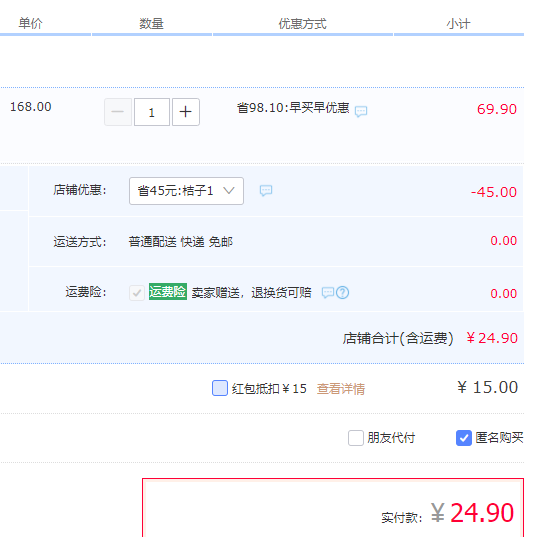Image resolution: width=539 pixels, height=537 pixels.
Task: Click the question mark help icon for 运费险
Action: pyautogui.click(x=343, y=293)
